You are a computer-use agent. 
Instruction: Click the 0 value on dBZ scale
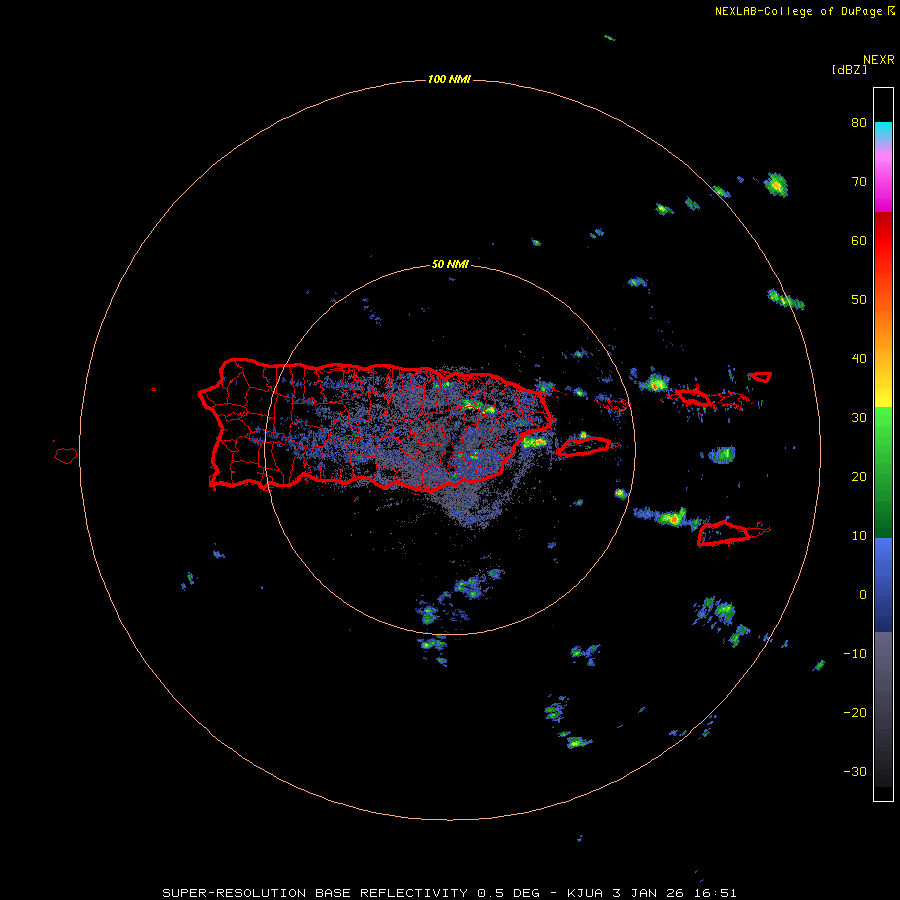[863, 595]
